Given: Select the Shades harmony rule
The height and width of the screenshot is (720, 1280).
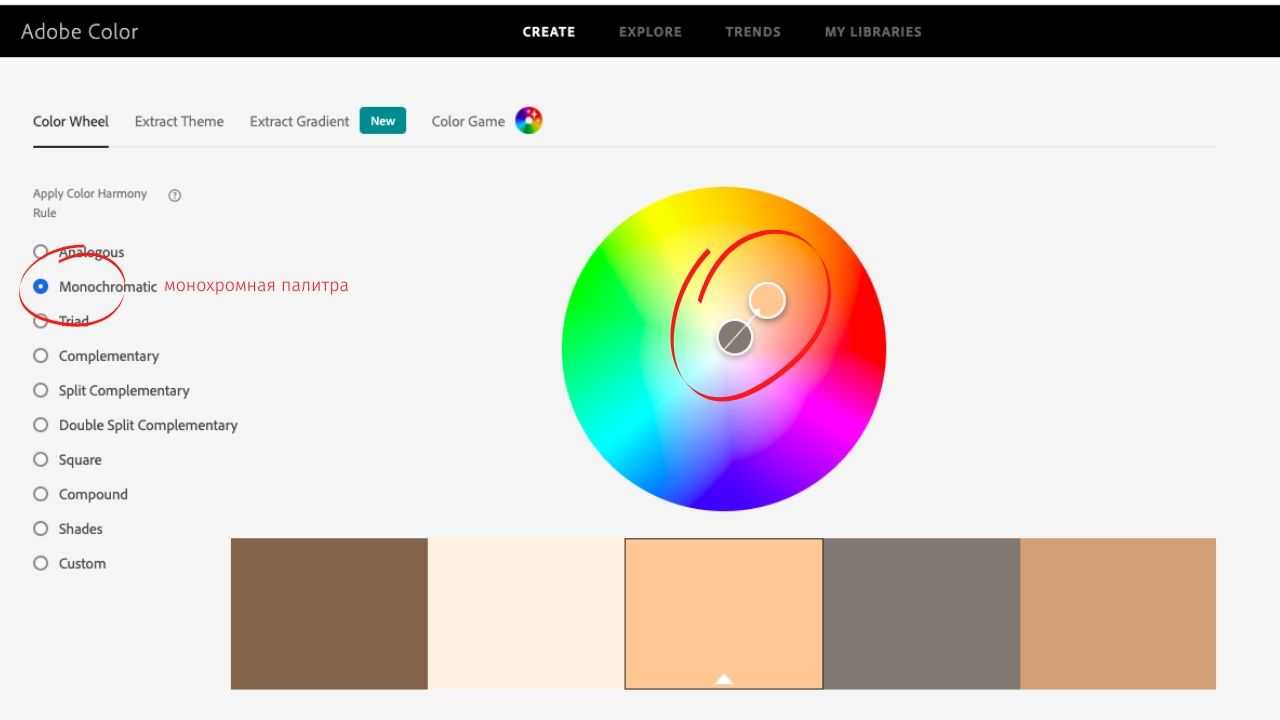Looking at the screenshot, I should [x=41, y=529].
